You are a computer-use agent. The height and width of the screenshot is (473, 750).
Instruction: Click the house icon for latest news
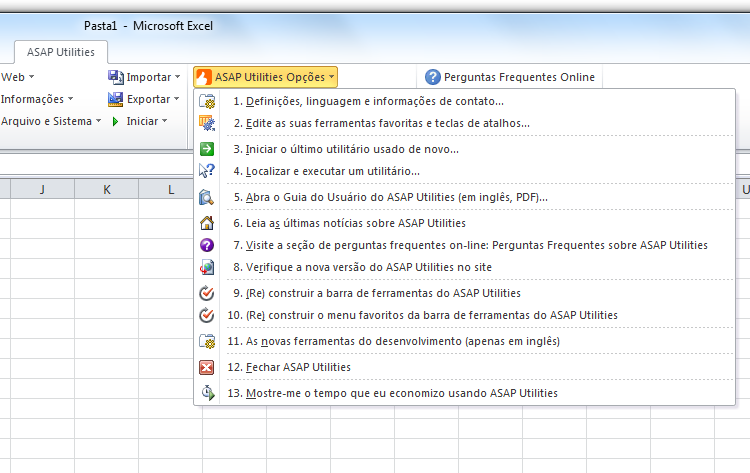(x=207, y=223)
